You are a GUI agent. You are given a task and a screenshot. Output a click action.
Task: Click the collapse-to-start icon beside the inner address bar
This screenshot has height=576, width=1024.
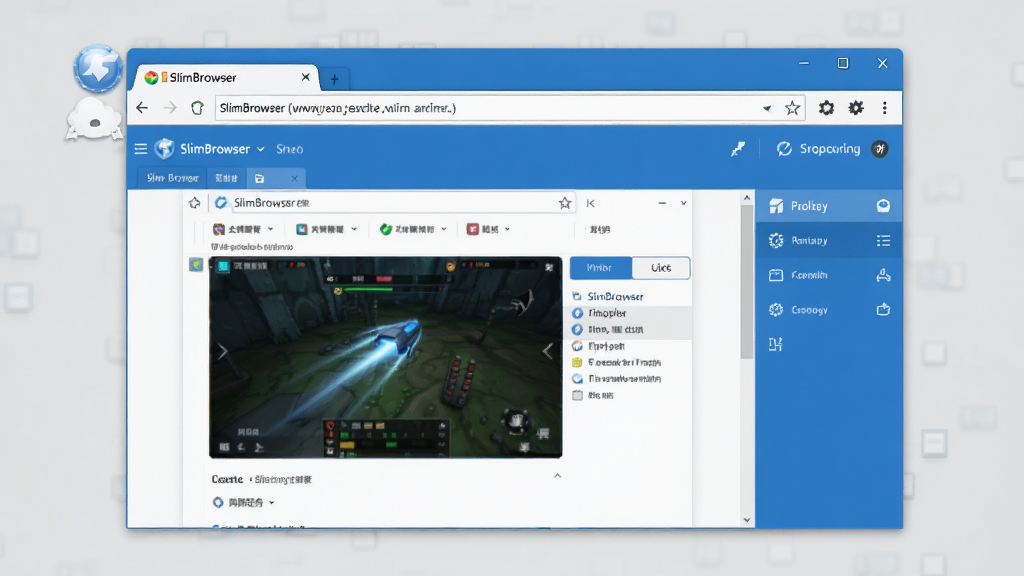[590, 203]
